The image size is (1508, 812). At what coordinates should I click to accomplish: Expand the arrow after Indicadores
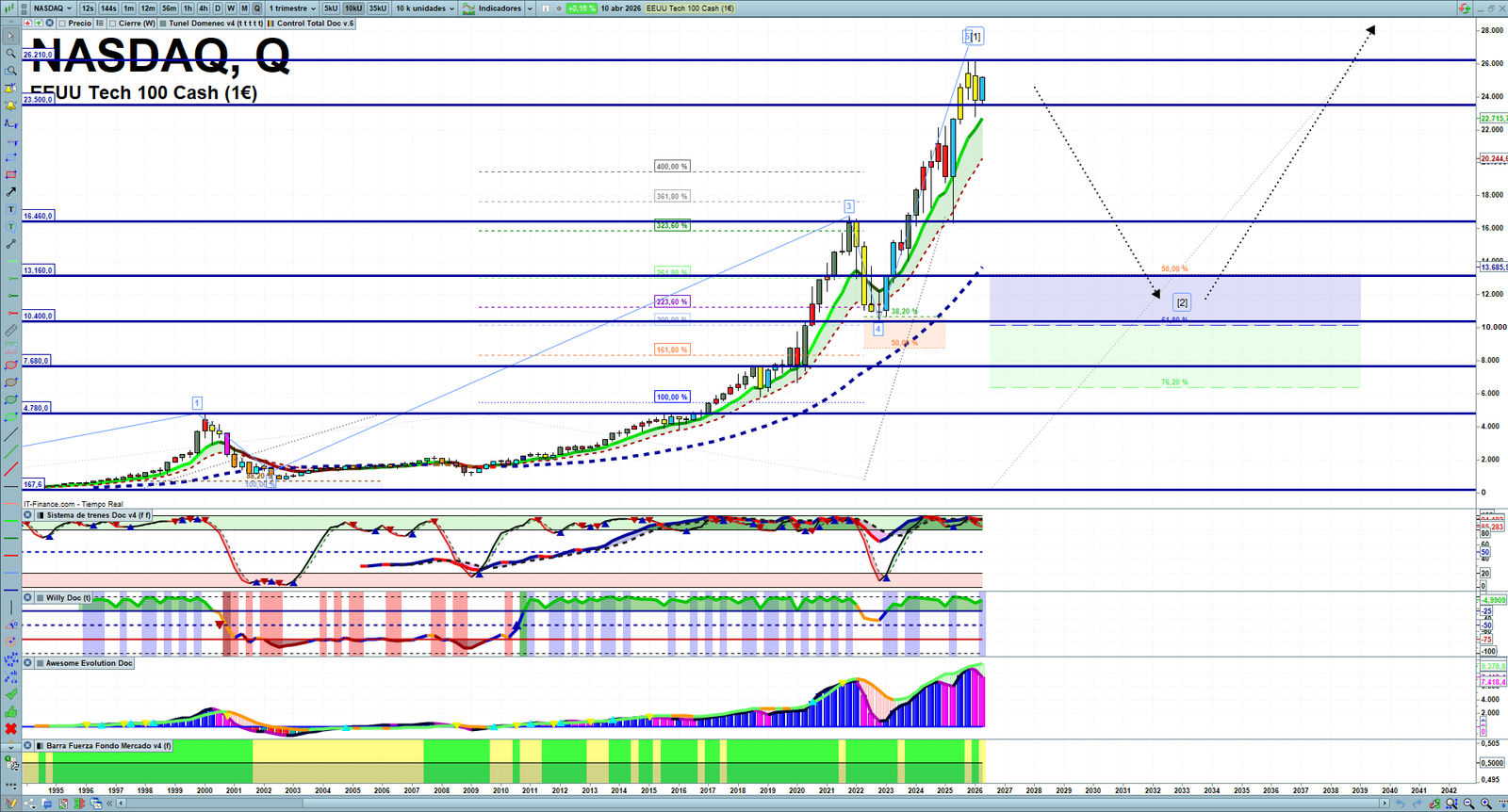click(530, 8)
